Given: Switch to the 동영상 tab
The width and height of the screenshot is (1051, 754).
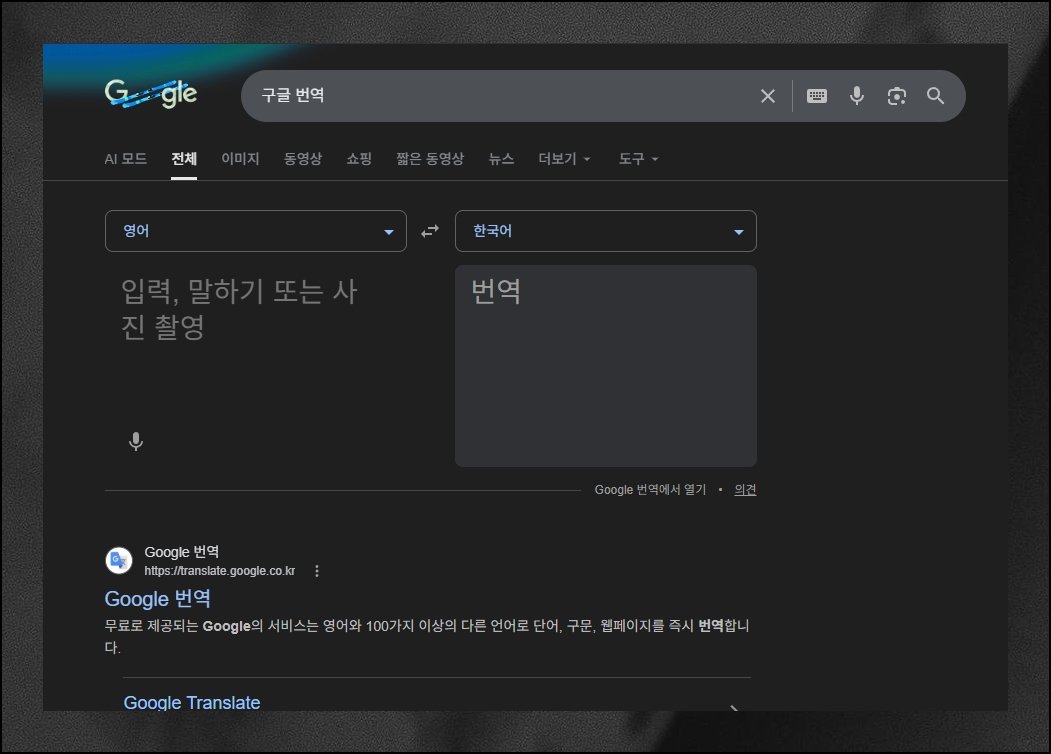Looking at the screenshot, I should pyautogui.click(x=303, y=159).
